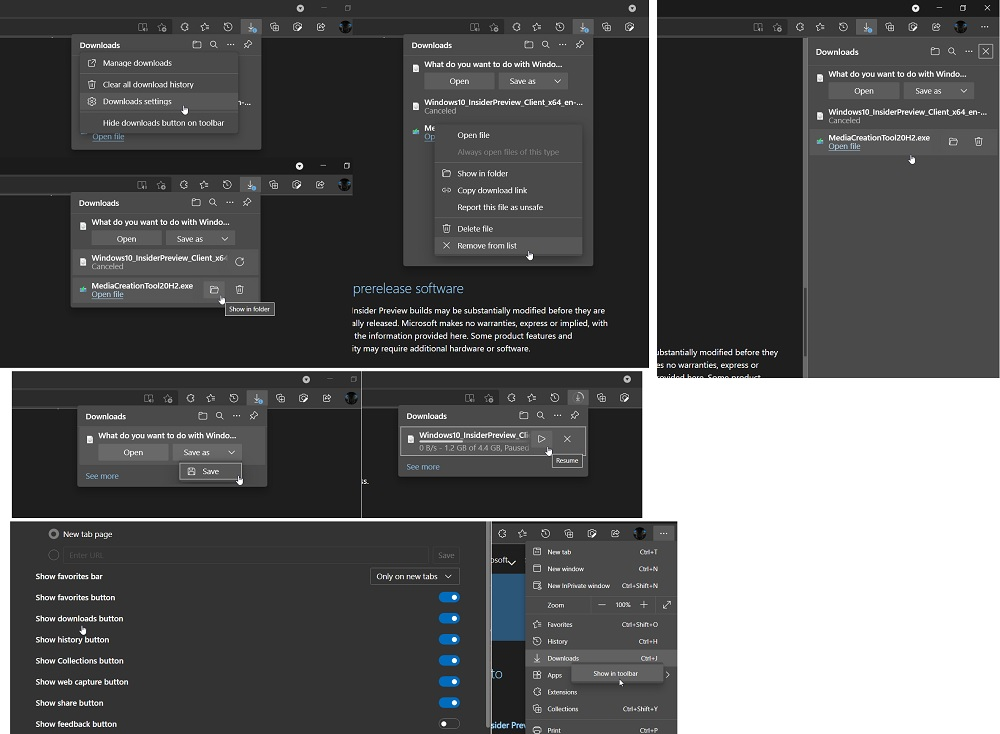Pin the Downloads flyout showing Remove from list

click(x=579, y=45)
